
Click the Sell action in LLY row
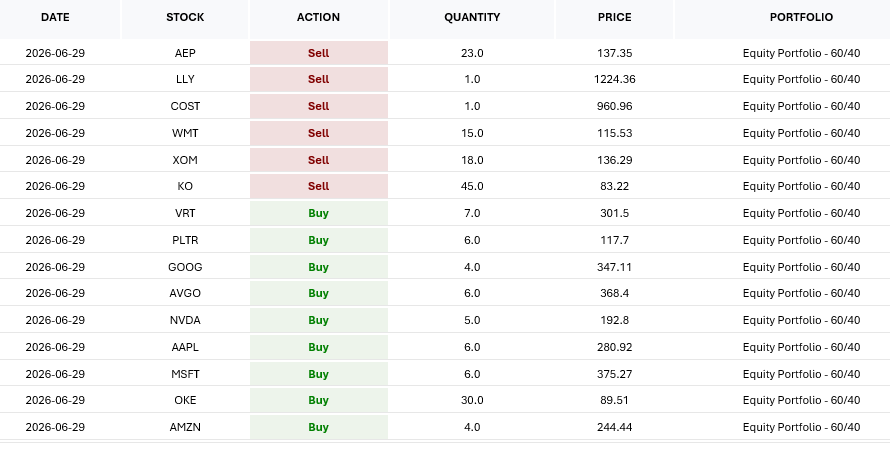coord(318,79)
